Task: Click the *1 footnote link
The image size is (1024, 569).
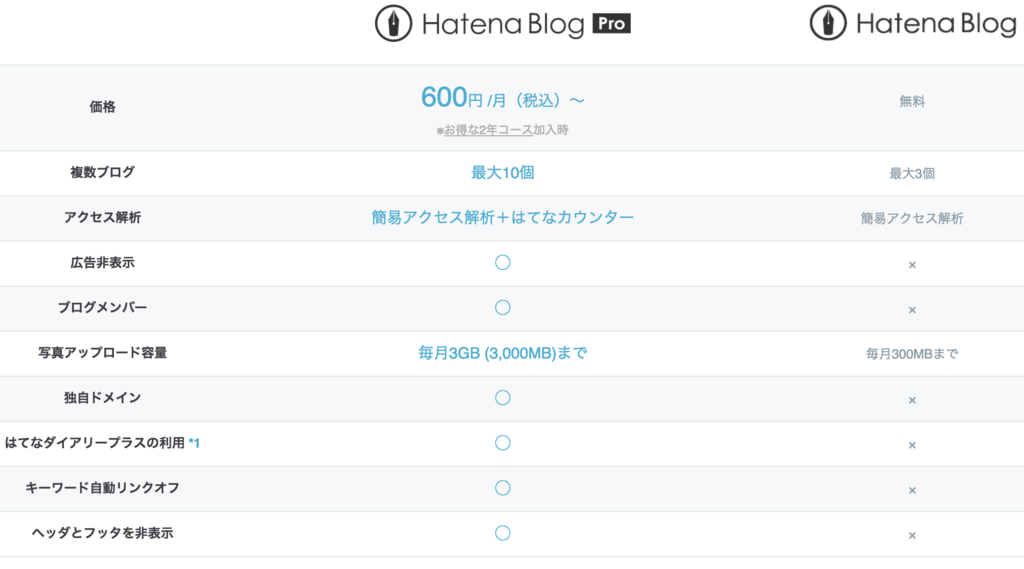Action: pos(194,442)
